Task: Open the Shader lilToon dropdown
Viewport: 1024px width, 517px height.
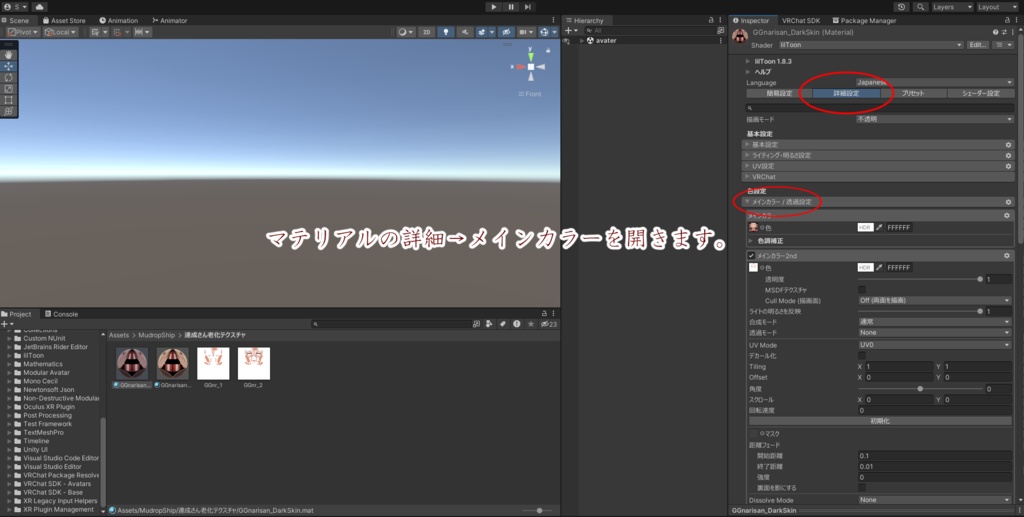Action: click(x=871, y=45)
